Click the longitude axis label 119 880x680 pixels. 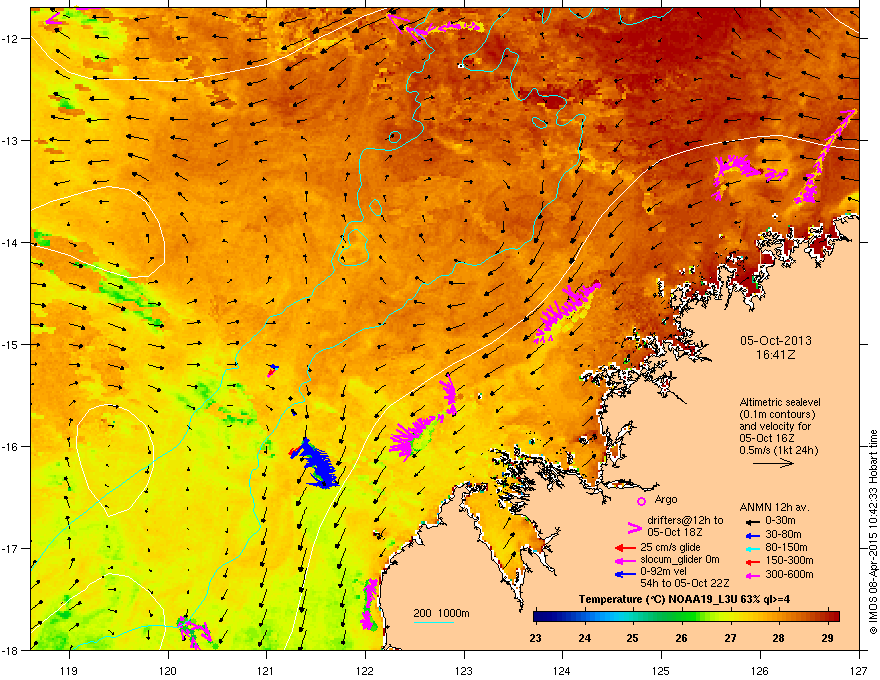(x=70, y=670)
